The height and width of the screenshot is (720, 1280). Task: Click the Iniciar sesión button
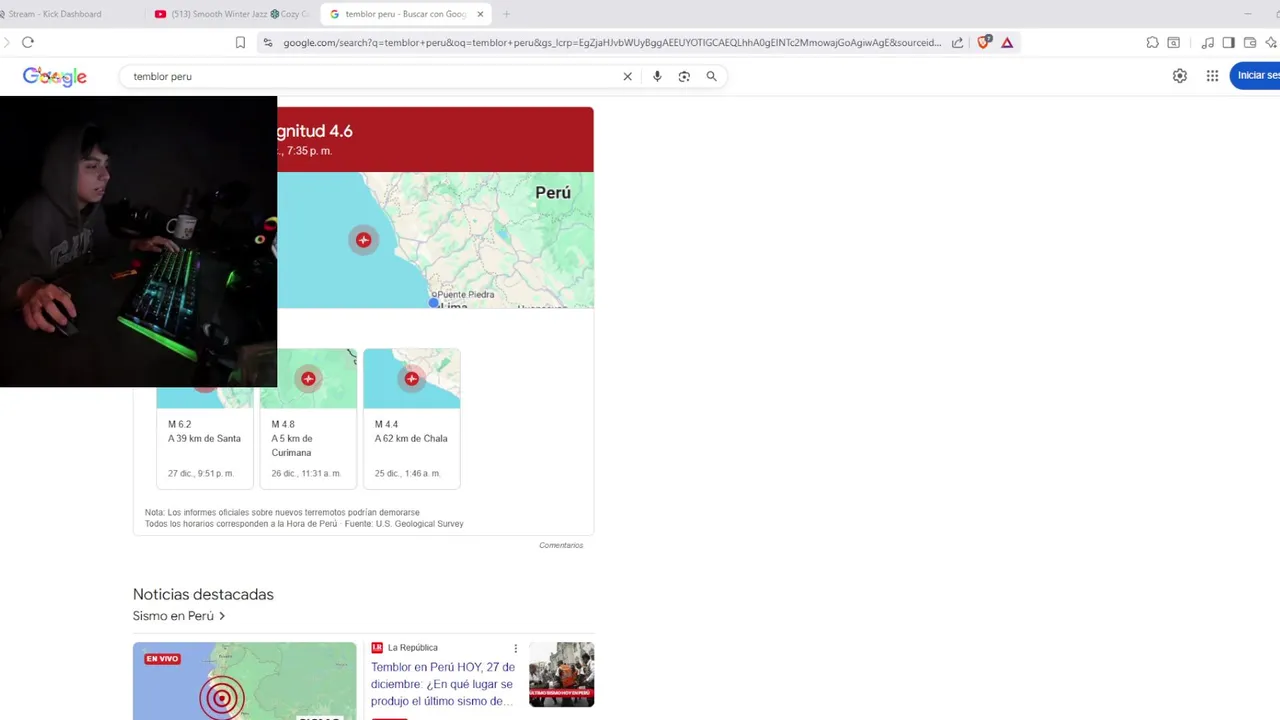(1256, 76)
